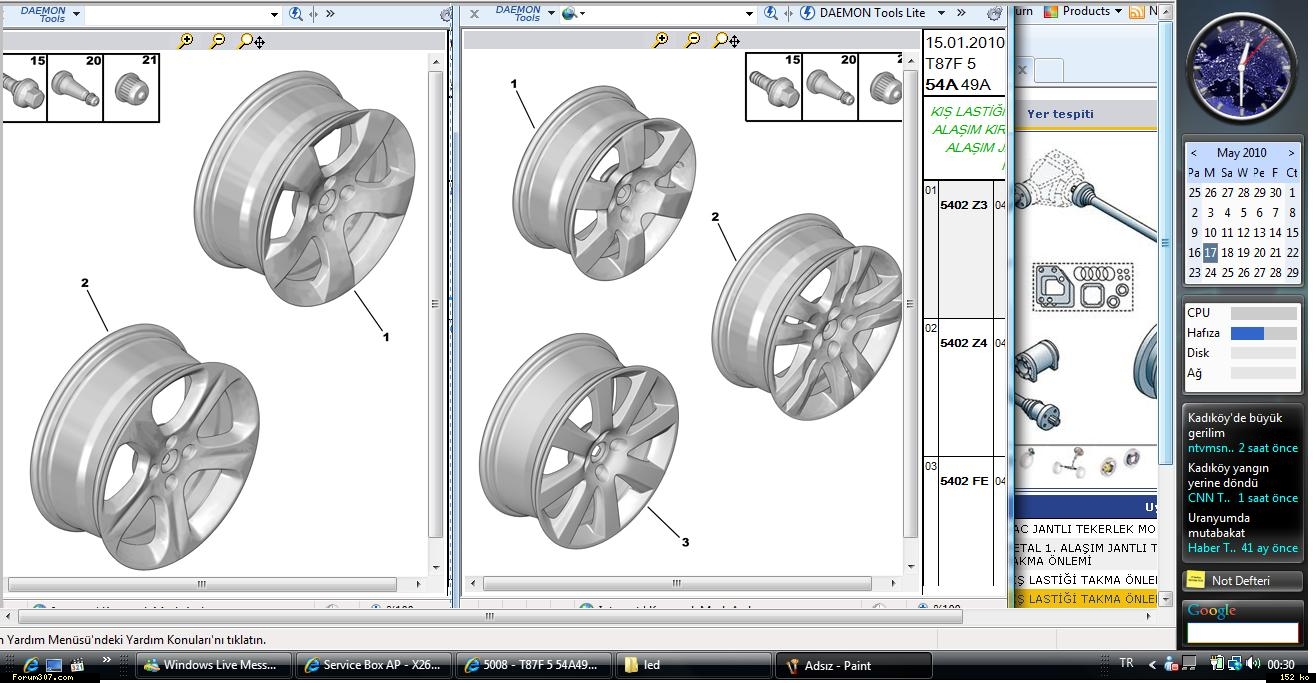Expand the DAEMON Tools Lite dropdown arrow
This screenshot has width=1316, height=683.
coord(941,14)
